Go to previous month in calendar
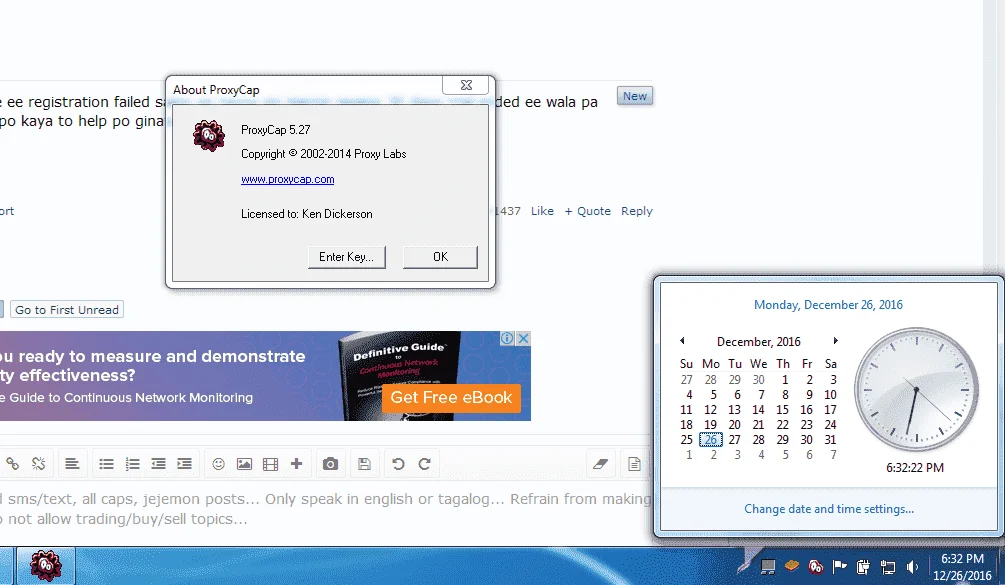This screenshot has width=1005, height=585. (x=682, y=341)
